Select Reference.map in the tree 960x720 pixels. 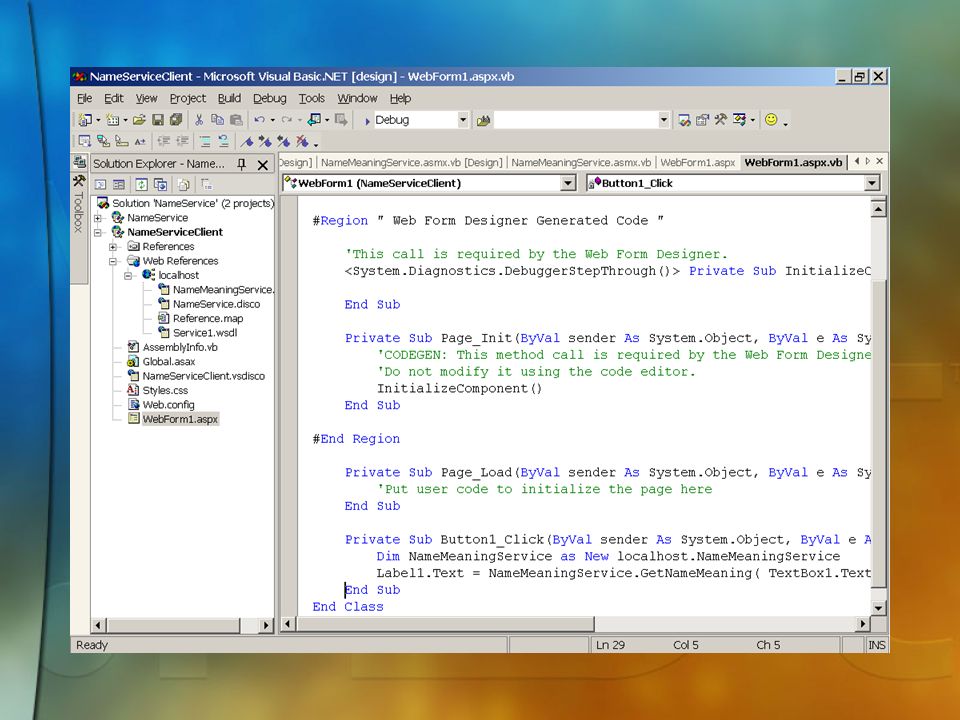pos(208,318)
